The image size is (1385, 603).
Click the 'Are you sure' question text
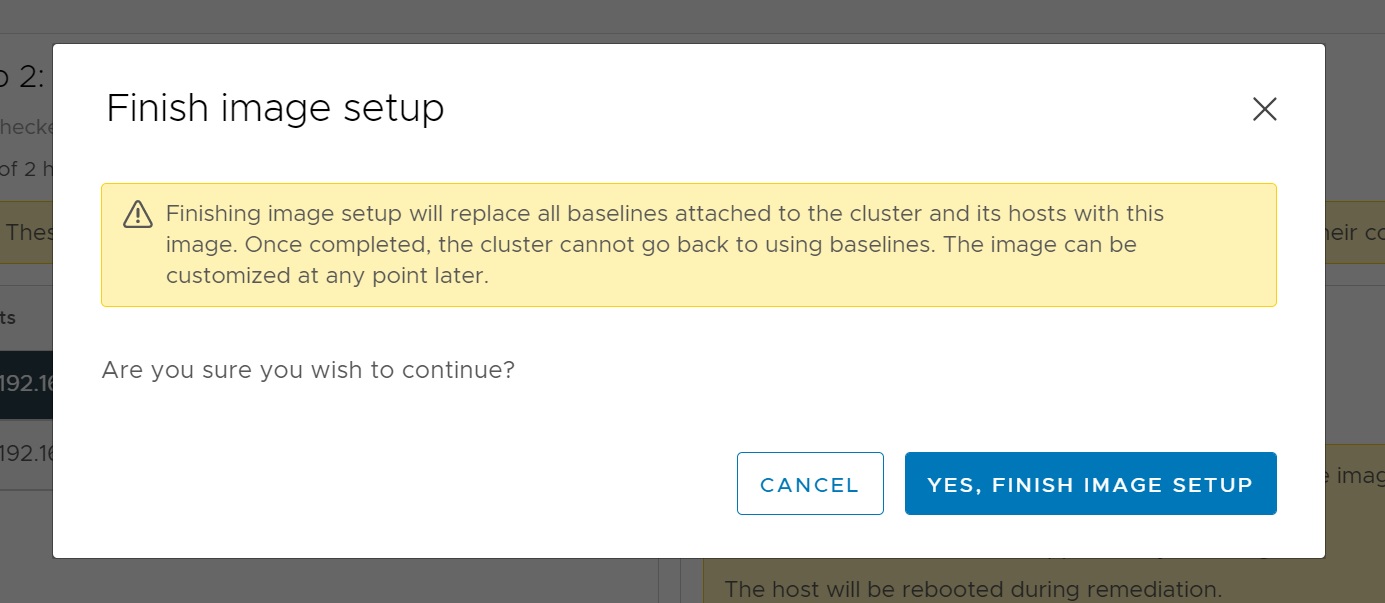point(308,370)
